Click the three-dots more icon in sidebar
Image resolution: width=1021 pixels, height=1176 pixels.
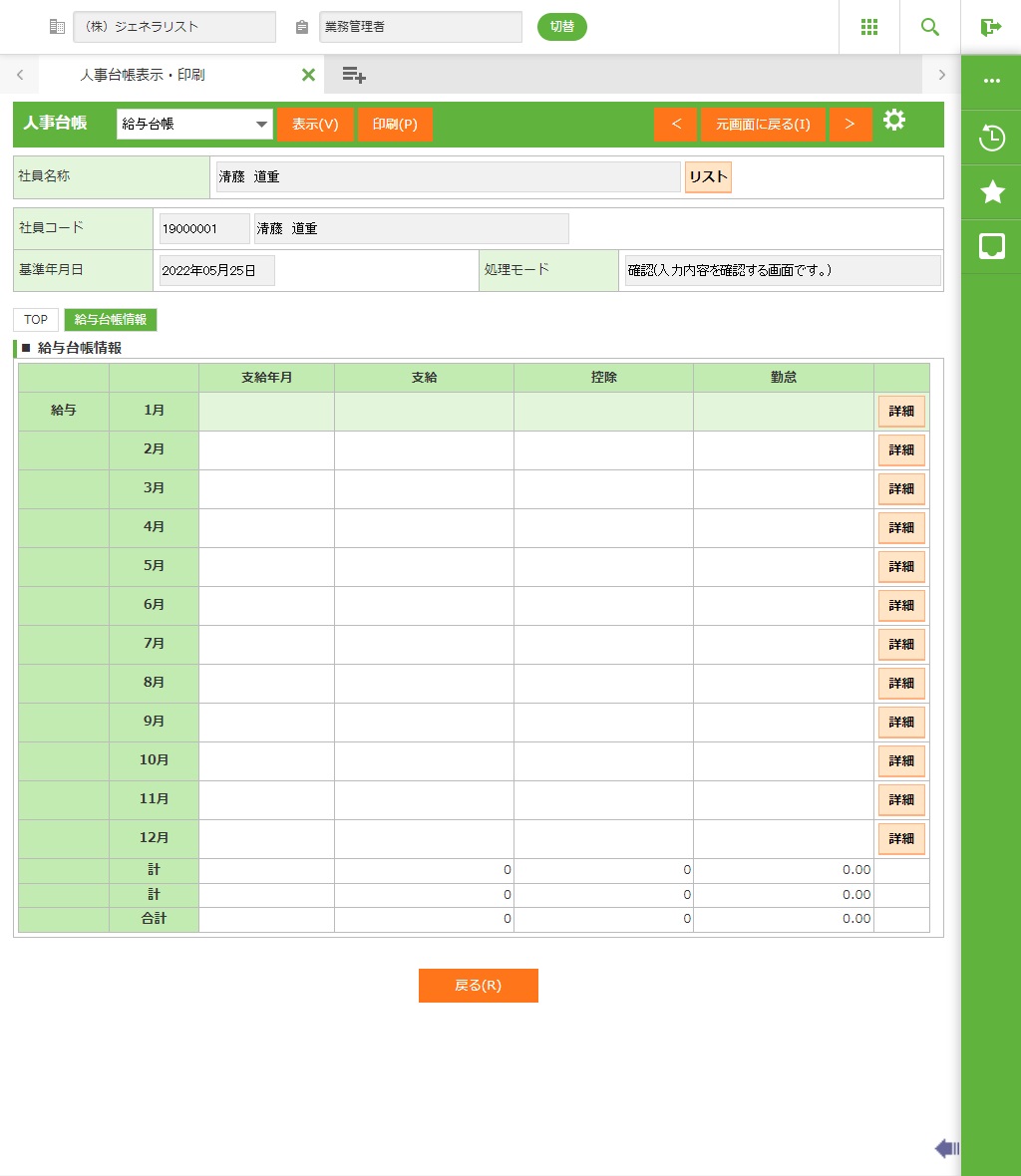991,81
